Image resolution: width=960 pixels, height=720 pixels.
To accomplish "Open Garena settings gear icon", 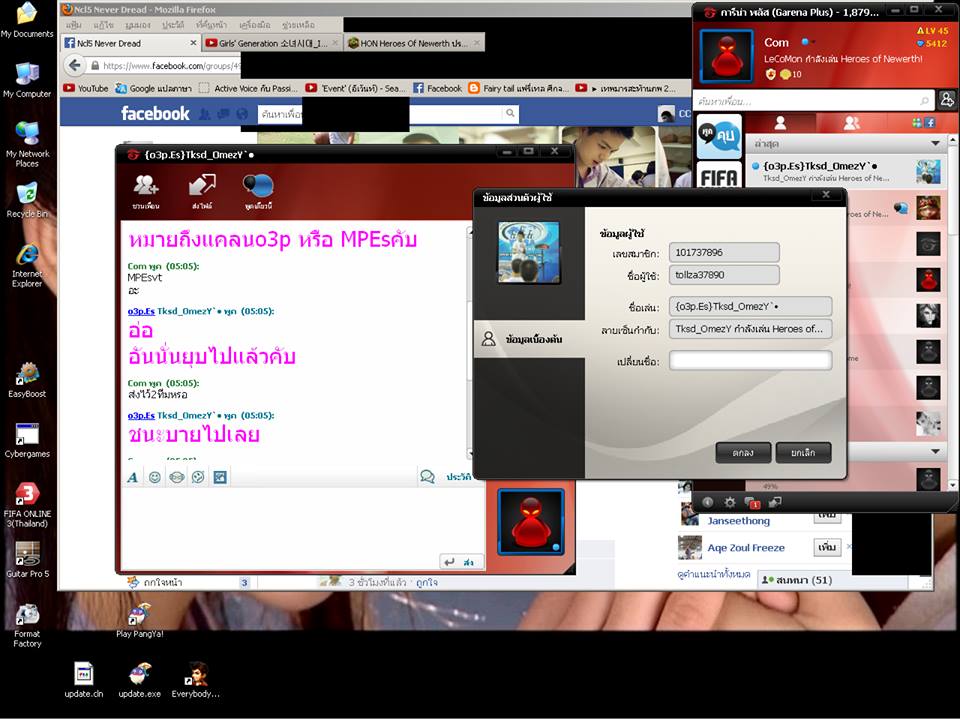I will [x=730, y=502].
